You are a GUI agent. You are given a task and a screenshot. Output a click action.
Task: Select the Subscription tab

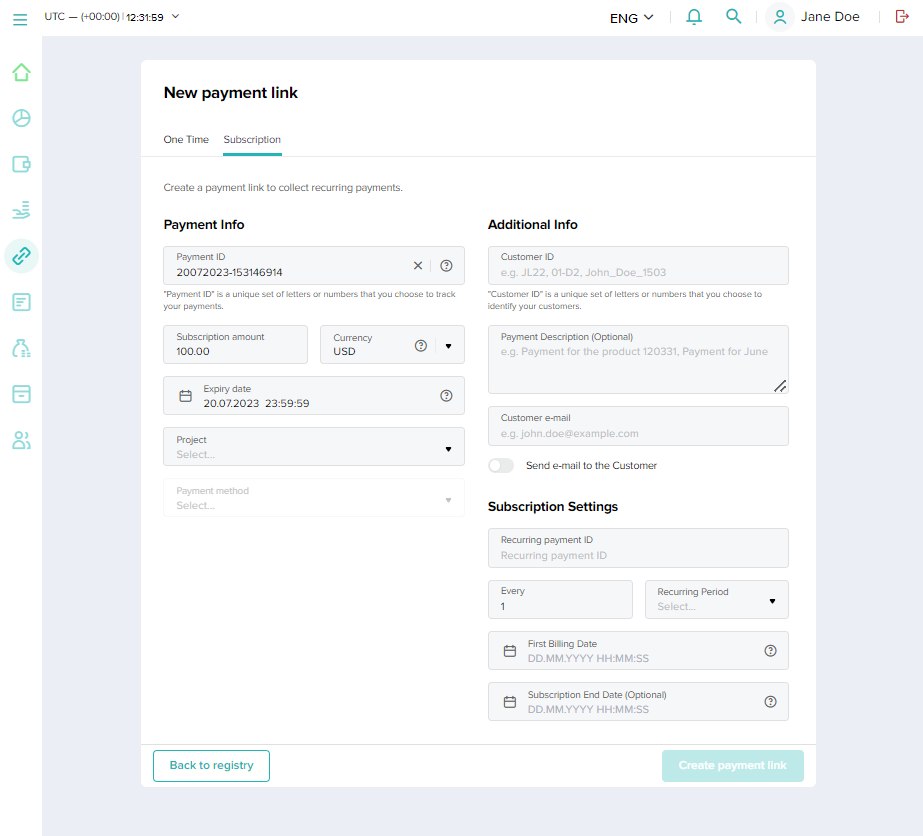(252, 140)
